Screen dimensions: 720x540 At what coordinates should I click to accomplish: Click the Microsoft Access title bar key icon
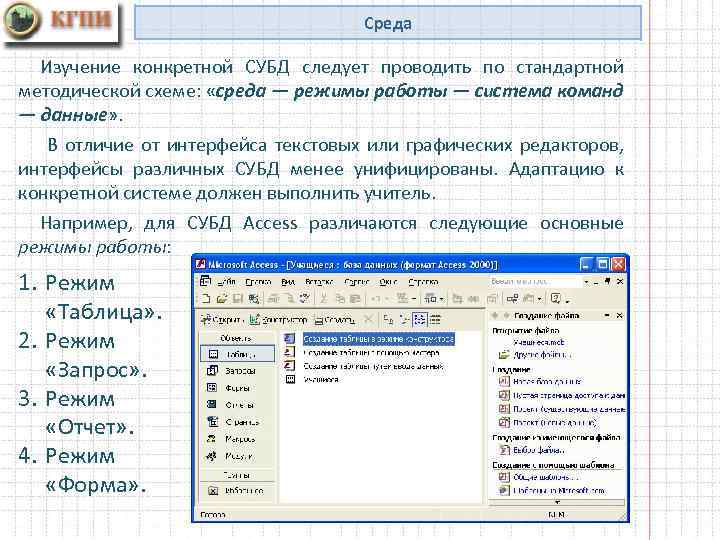point(200,264)
